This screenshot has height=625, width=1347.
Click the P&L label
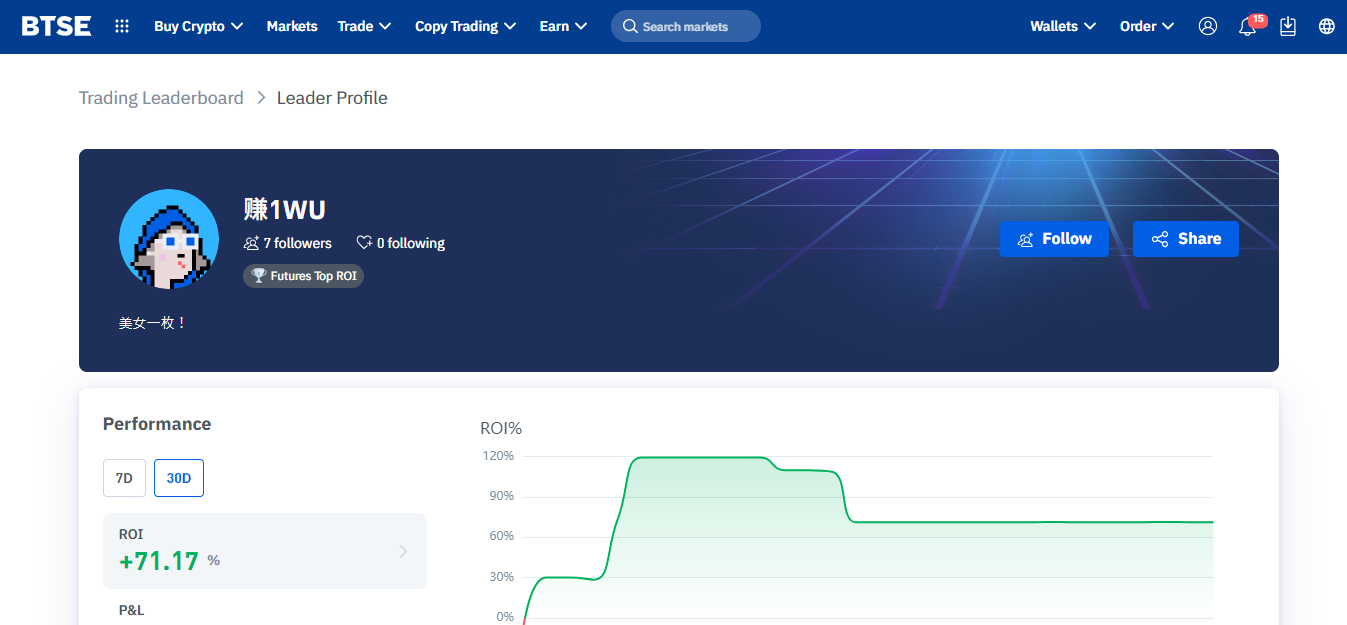[x=131, y=610]
